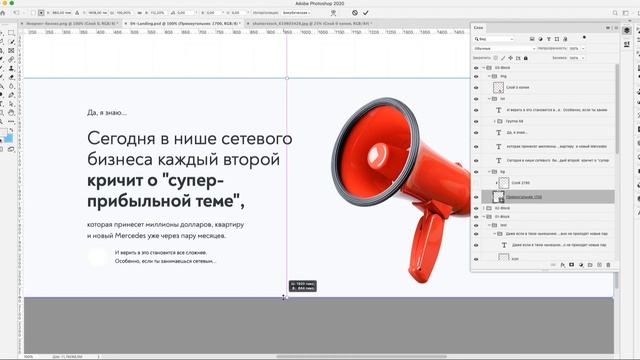Collapse the 03-Block group
The height and width of the screenshot is (360, 640).
coord(484,68)
